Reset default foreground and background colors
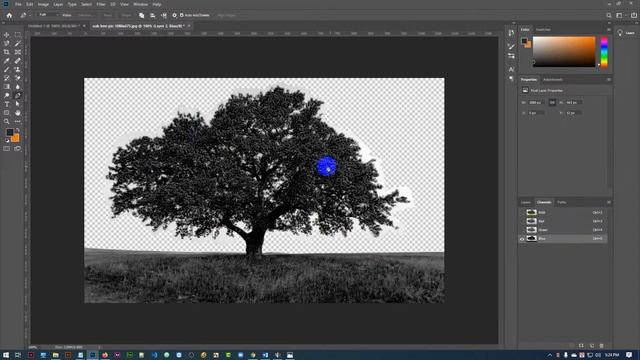Screen dimensions: 640x360 pyautogui.click(x=7, y=140)
